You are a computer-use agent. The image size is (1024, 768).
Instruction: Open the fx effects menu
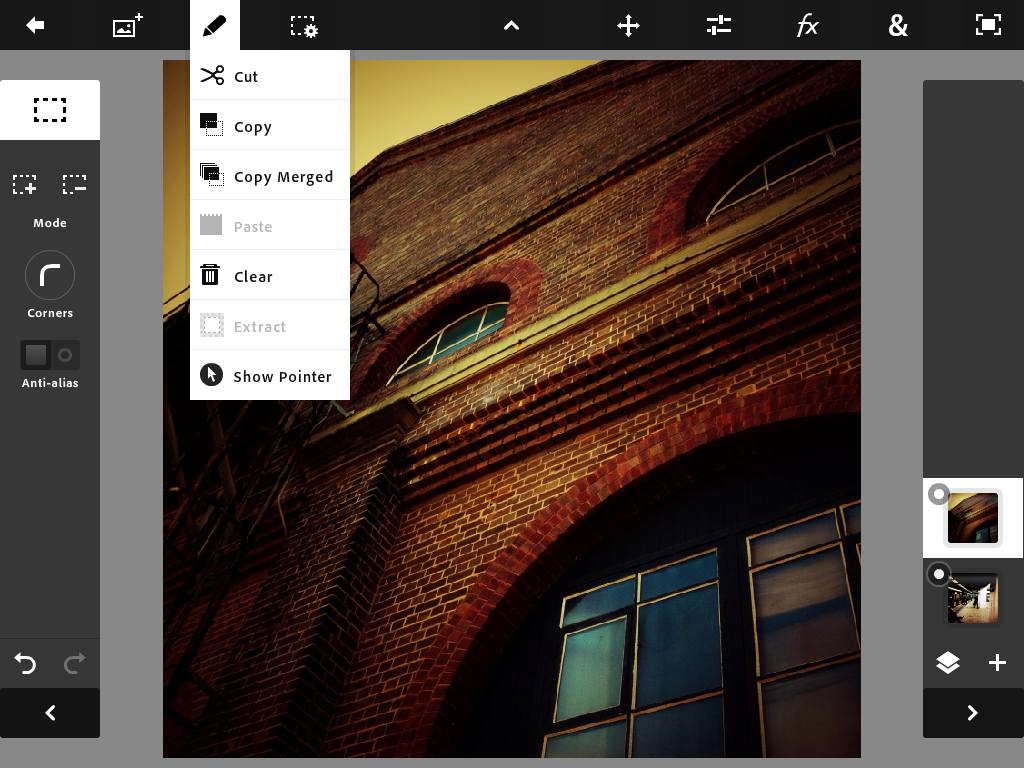pos(808,26)
